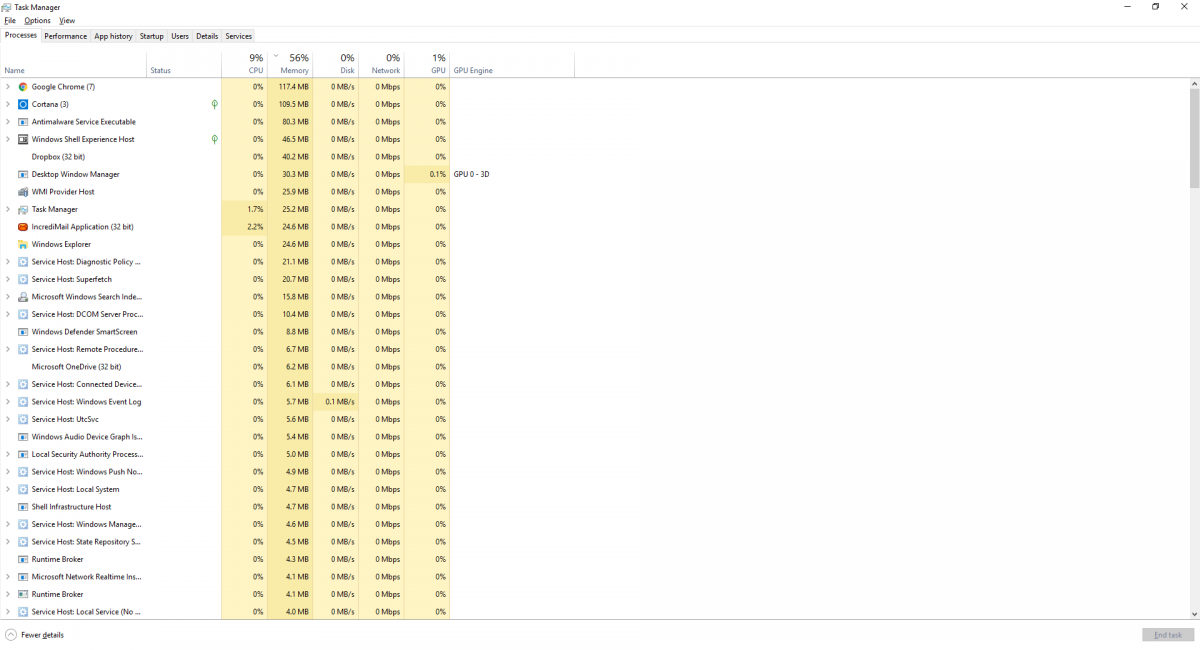Open the File menu
Viewport: 1200px width, 650px height.
point(10,20)
